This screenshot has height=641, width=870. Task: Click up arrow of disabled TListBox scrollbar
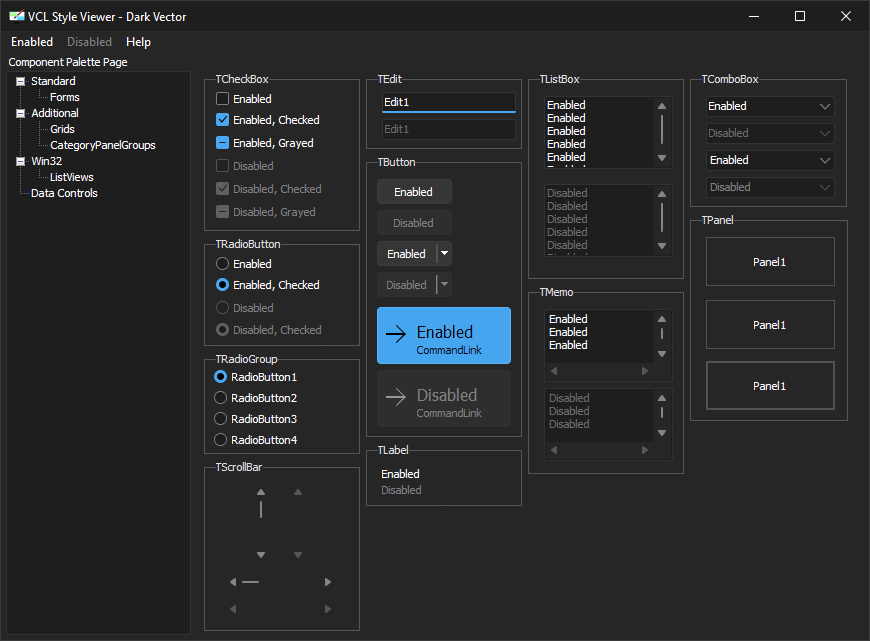661,194
